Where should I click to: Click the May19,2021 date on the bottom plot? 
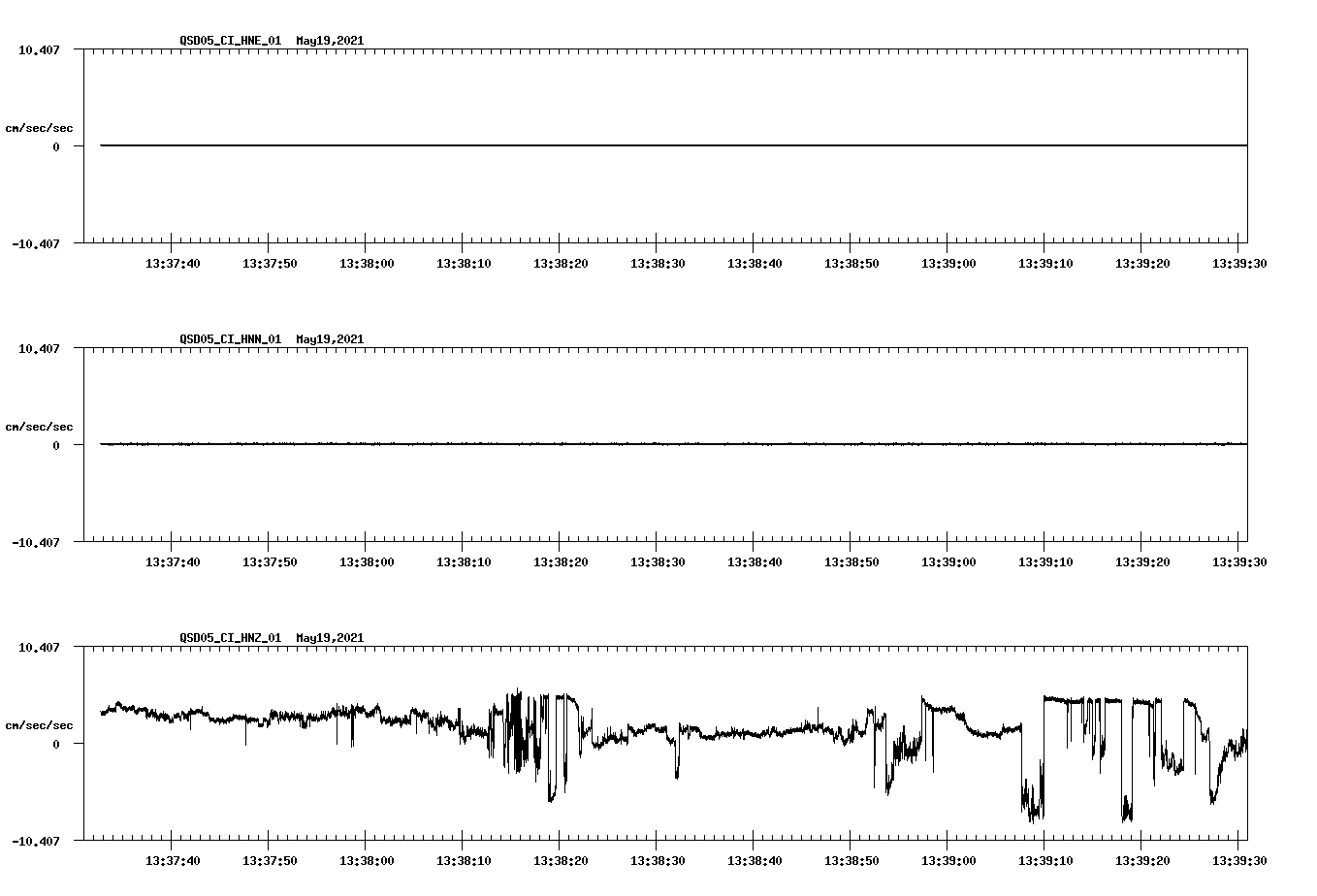tap(330, 637)
